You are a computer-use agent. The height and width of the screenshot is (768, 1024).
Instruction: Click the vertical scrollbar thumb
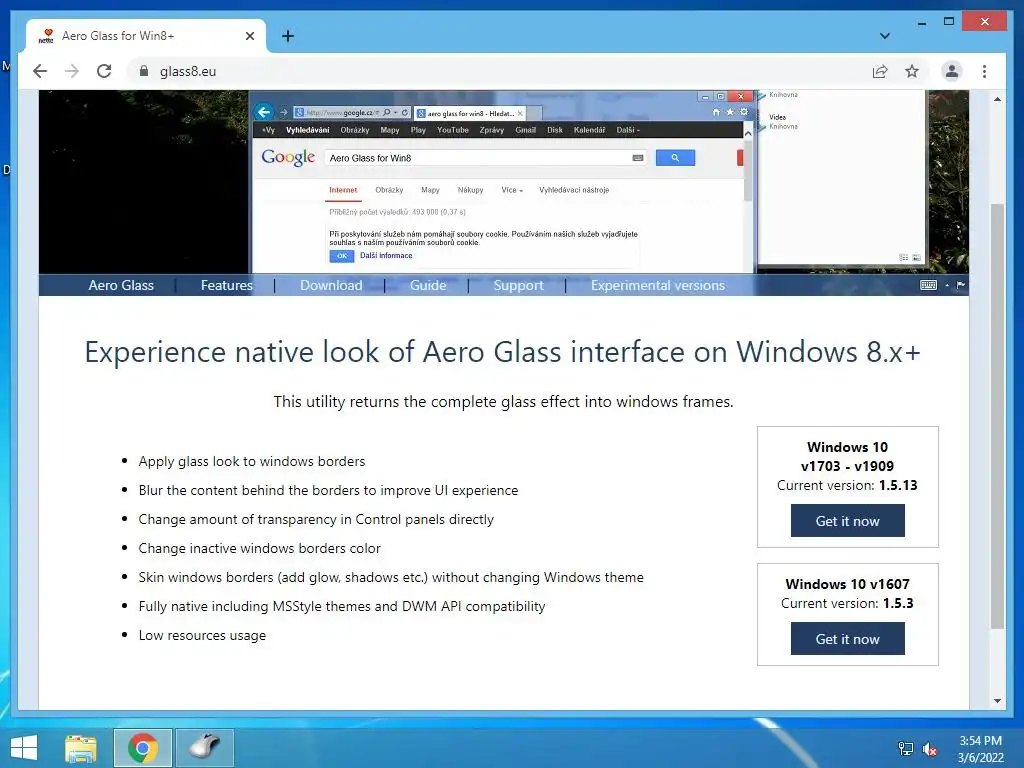pyautogui.click(x=997, y=416)
